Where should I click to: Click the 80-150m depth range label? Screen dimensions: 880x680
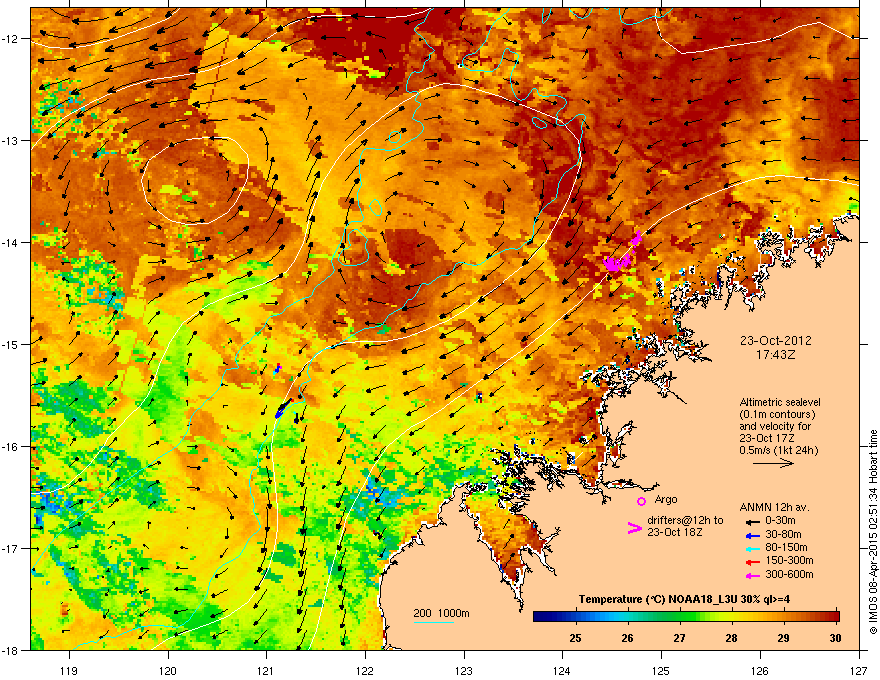click(786, 547)
